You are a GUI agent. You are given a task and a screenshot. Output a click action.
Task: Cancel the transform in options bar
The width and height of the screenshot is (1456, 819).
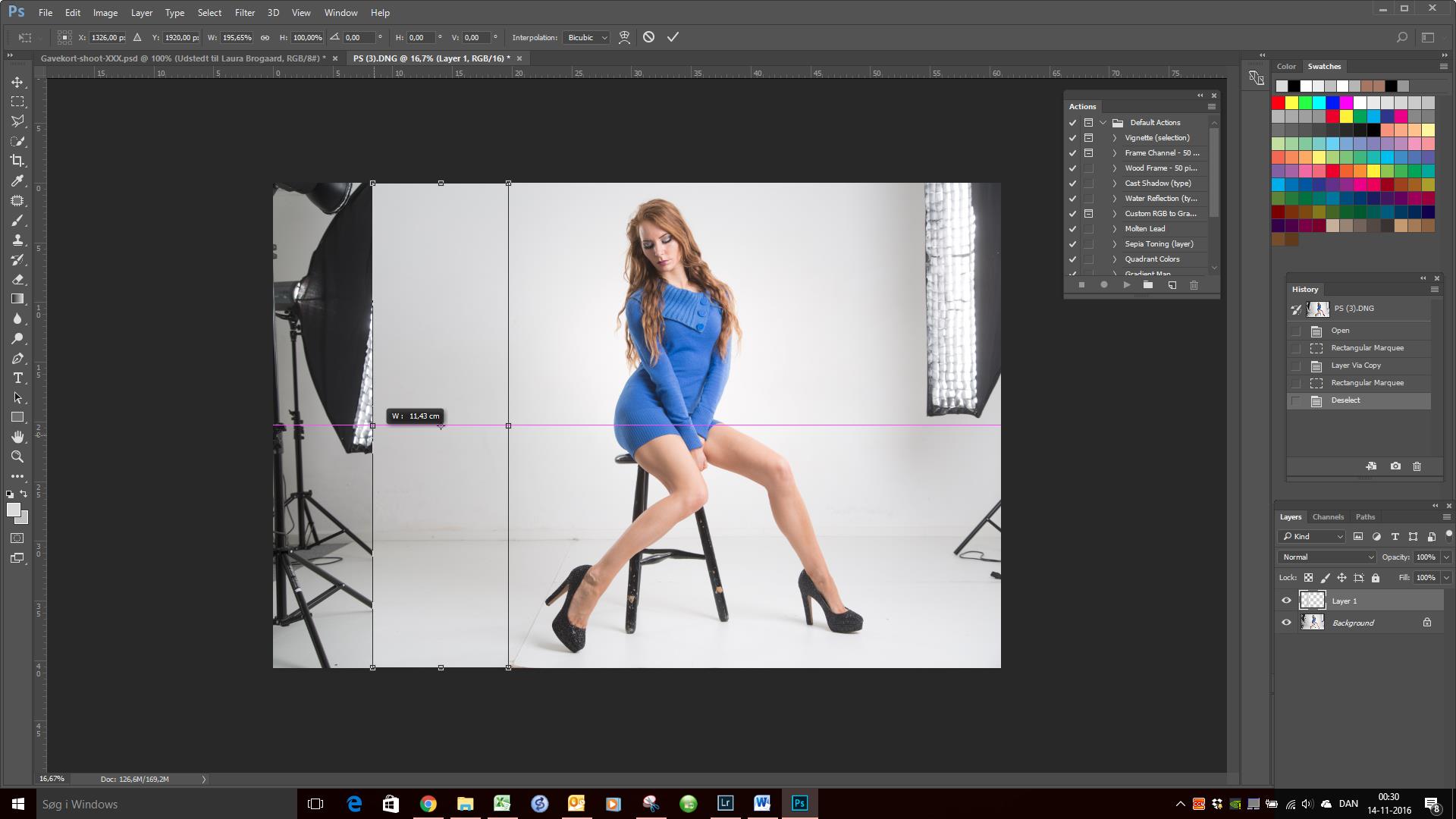coord(648,37)
